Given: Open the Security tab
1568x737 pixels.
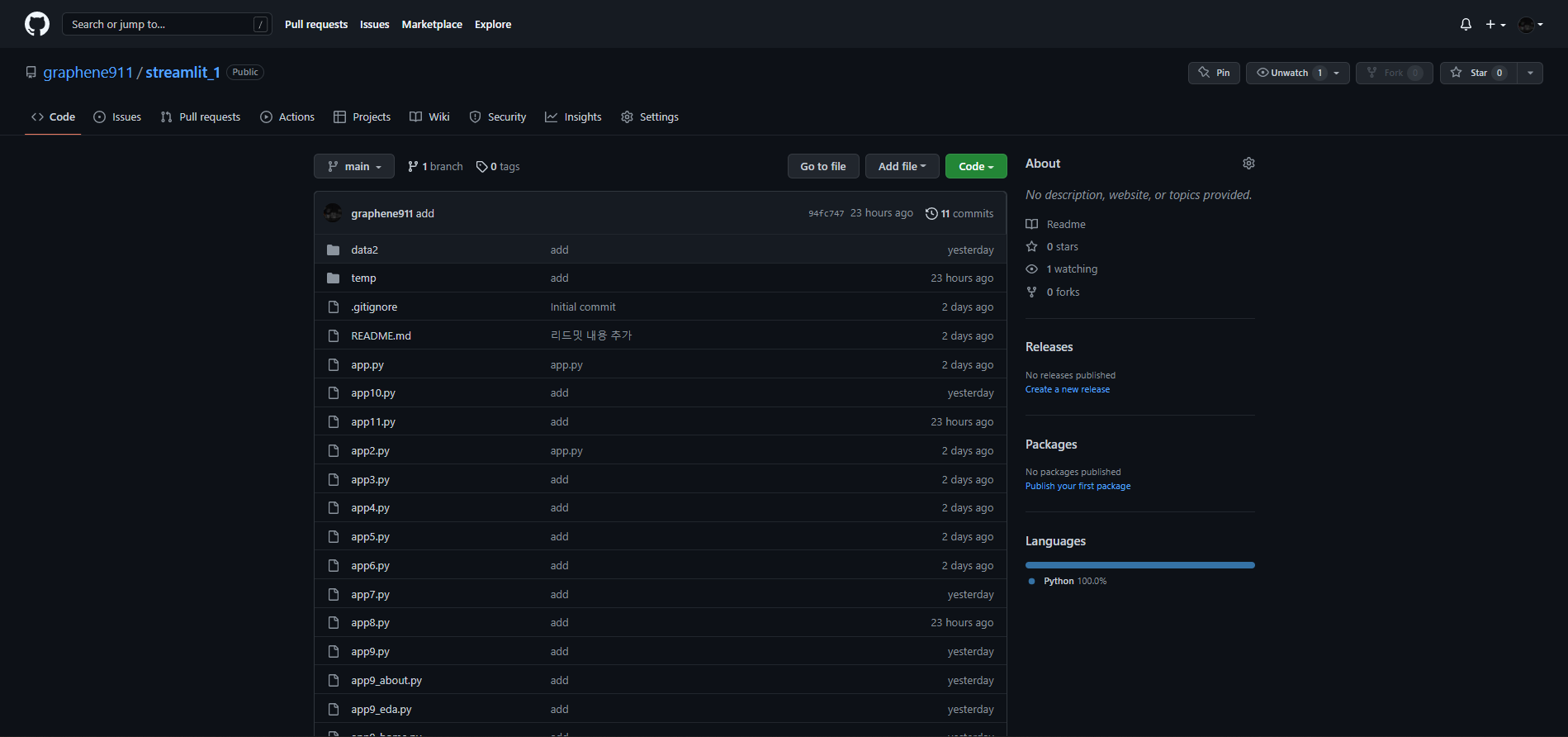Looking at the screenshot, I should 498,117.
